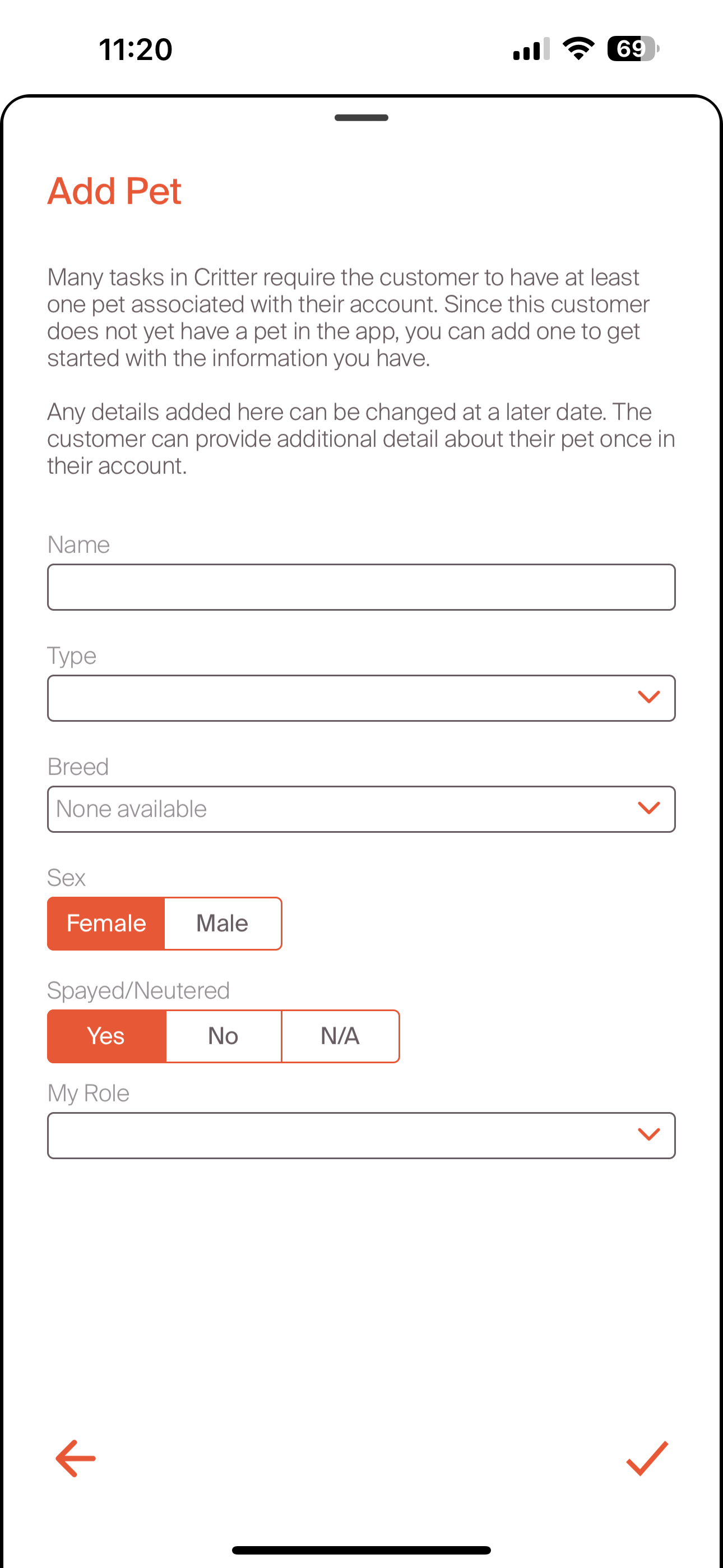Viewport: 723px width, 1568px height.
Task: Select Male for pet sex
Action: coord(223,924)
